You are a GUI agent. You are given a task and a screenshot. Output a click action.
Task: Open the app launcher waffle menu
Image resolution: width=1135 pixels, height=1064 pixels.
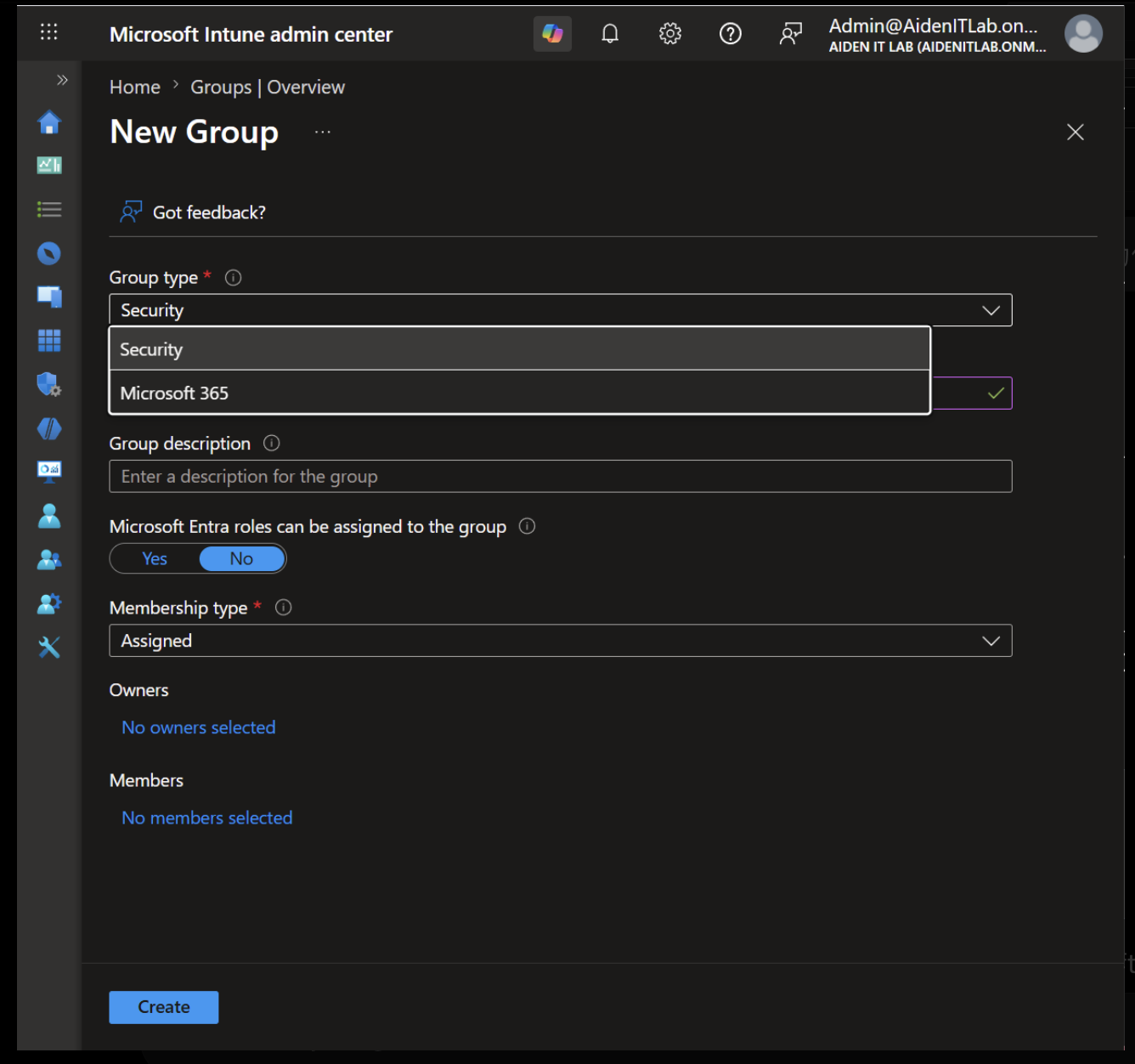pyautogui.click(x=49, y=32)
